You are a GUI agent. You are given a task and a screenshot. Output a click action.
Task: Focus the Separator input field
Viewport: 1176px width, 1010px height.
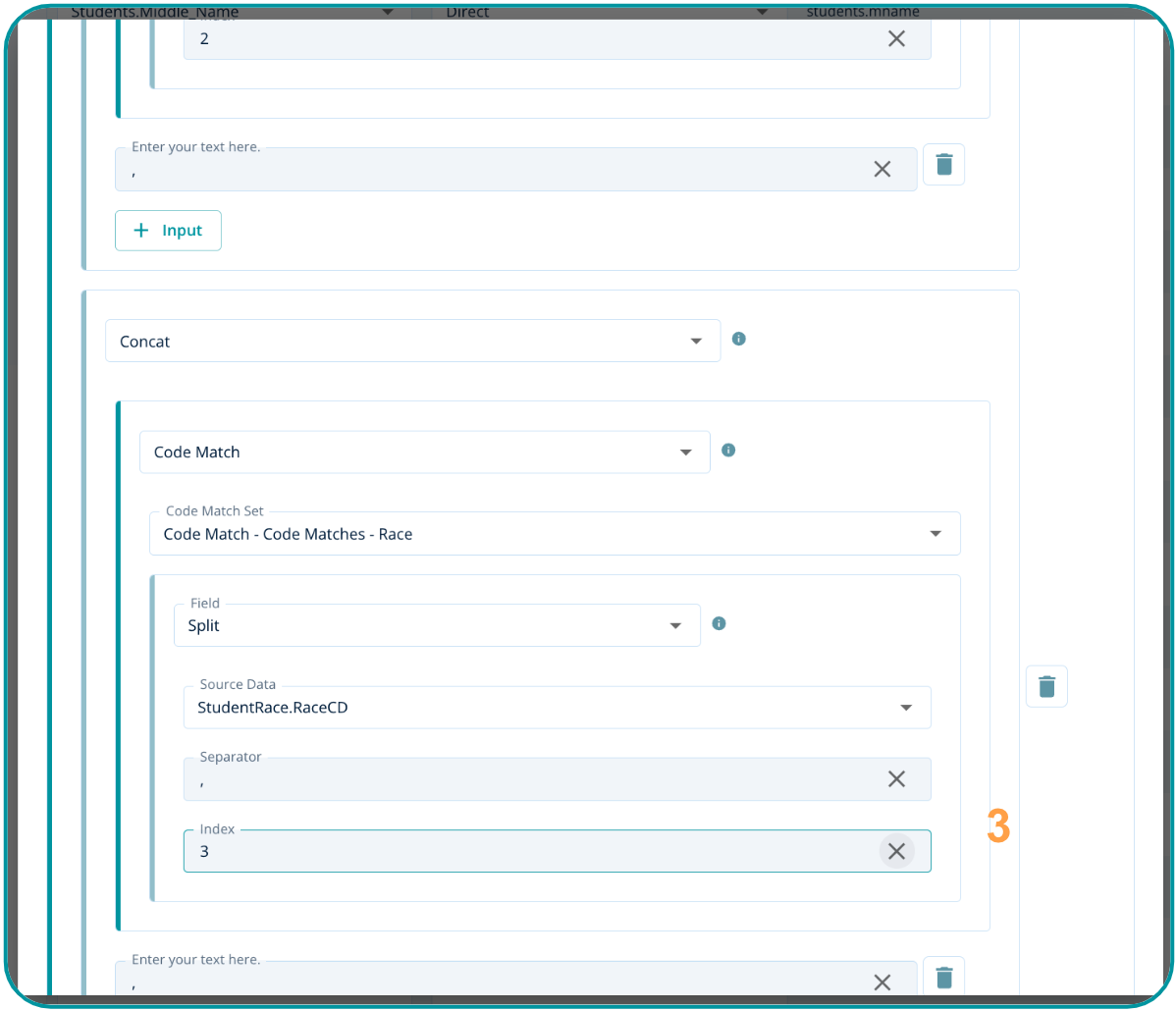pyautogui.click(x=530, y=780)
